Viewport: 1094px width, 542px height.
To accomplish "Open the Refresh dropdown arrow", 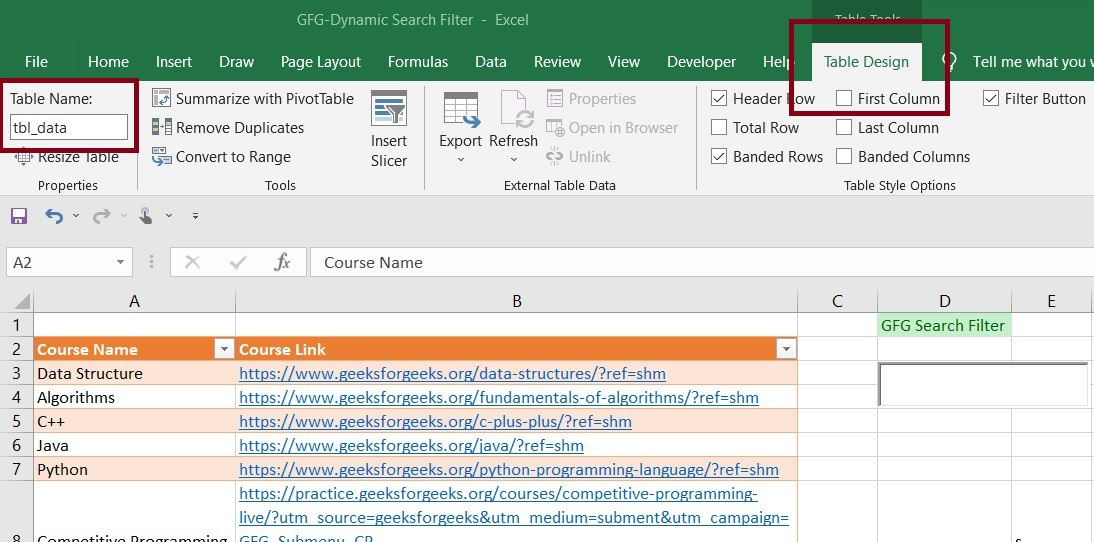I will [514, 160].
